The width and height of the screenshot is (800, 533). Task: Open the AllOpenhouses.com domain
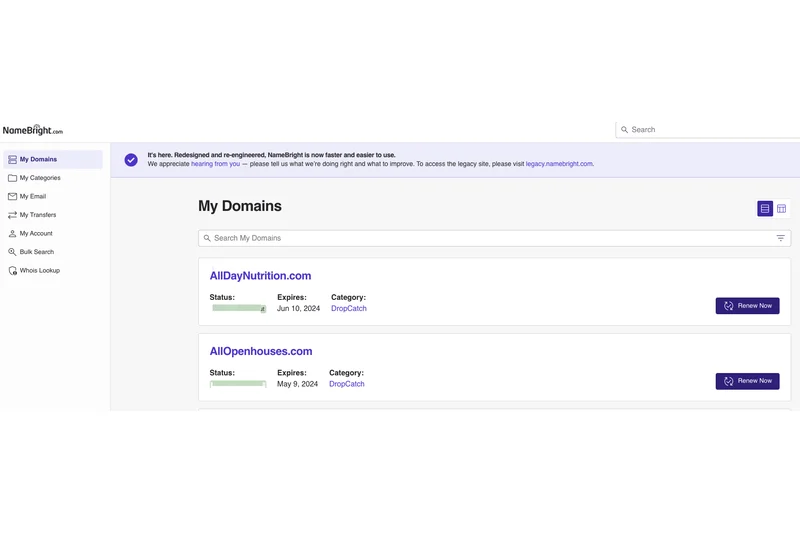261,351
